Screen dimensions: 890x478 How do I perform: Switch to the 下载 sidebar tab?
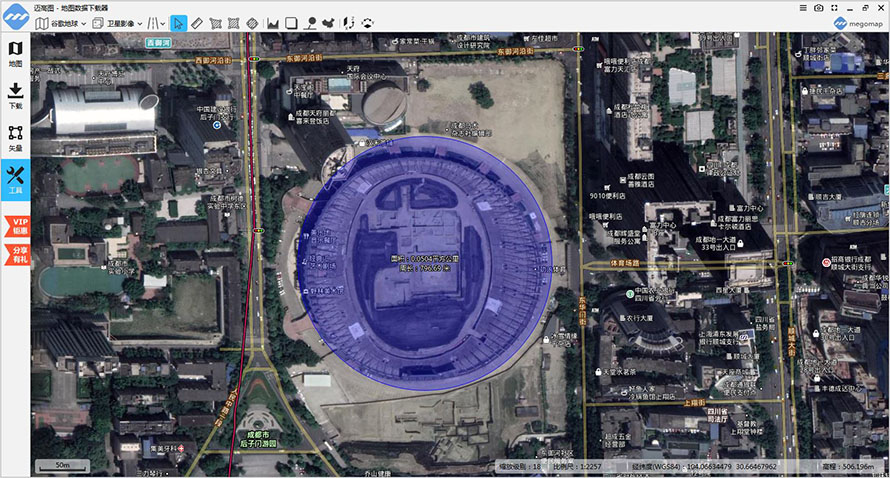tap(15, 96)
